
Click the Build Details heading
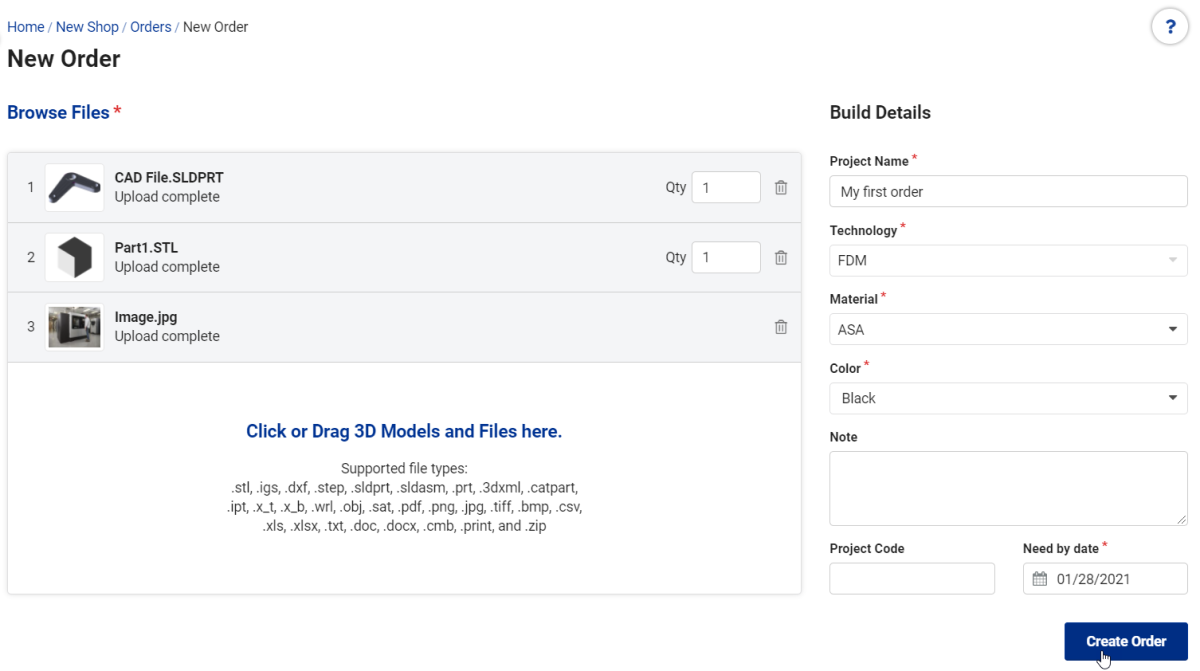point(880,112)
